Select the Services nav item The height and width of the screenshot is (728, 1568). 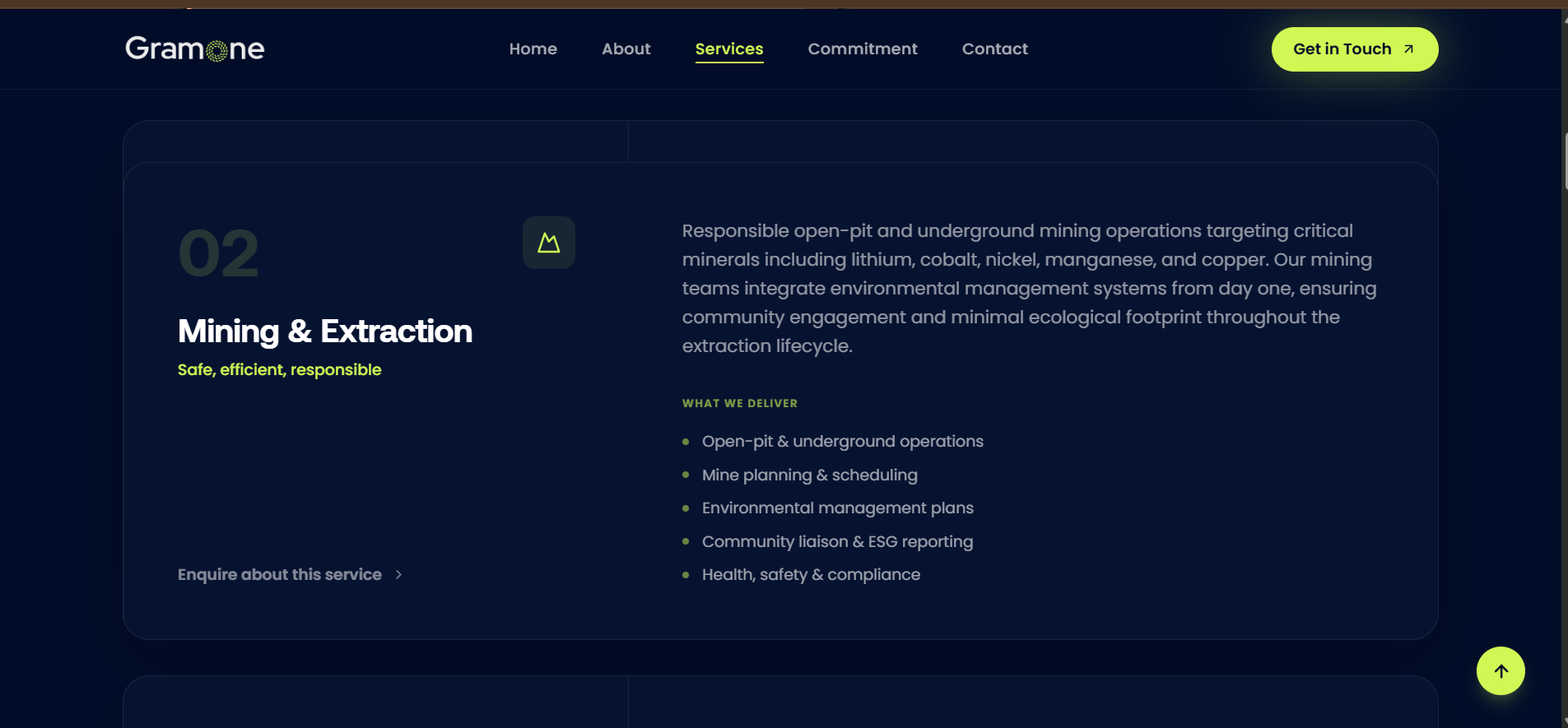pos(729,49)
